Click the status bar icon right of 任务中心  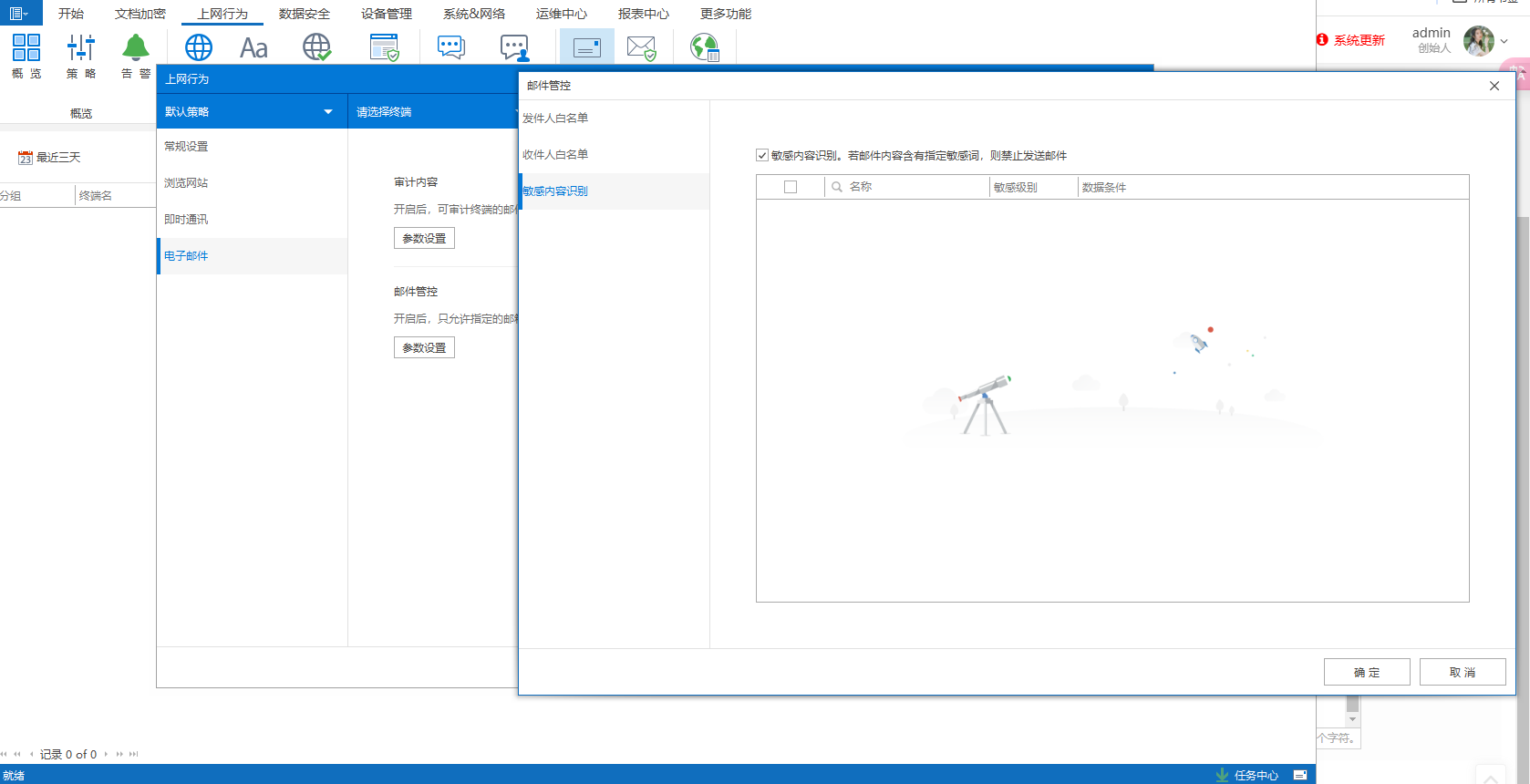(x=1300, y=775)
